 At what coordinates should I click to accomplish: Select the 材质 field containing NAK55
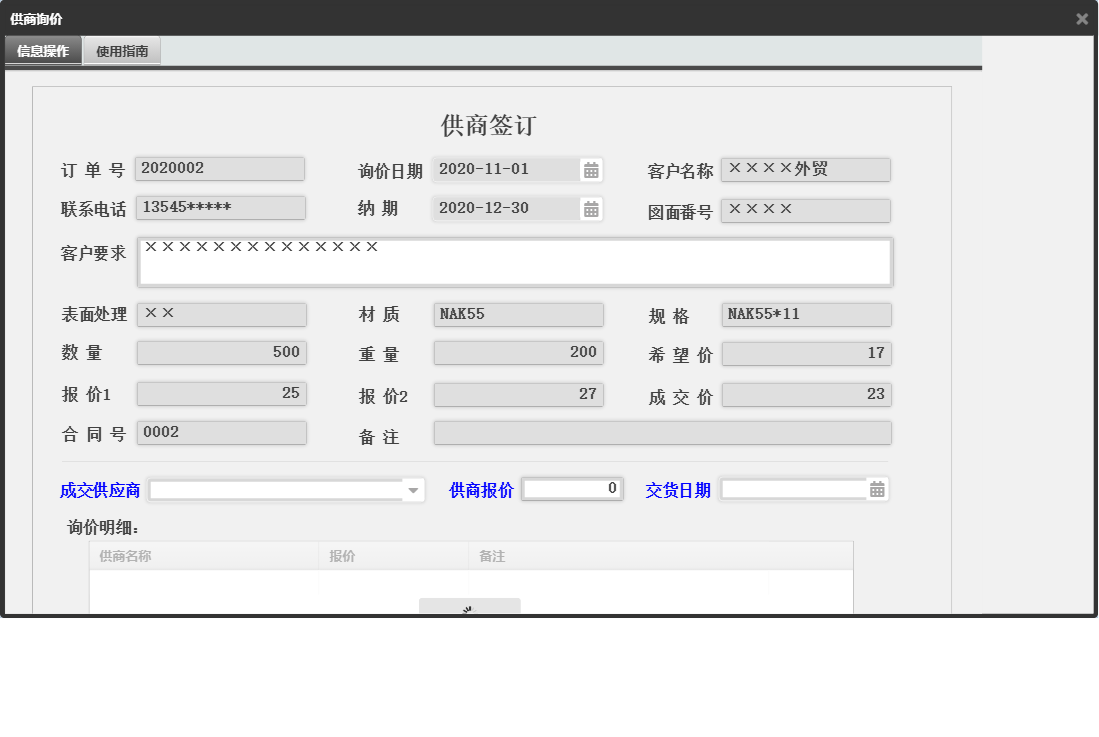click(517, 314)
